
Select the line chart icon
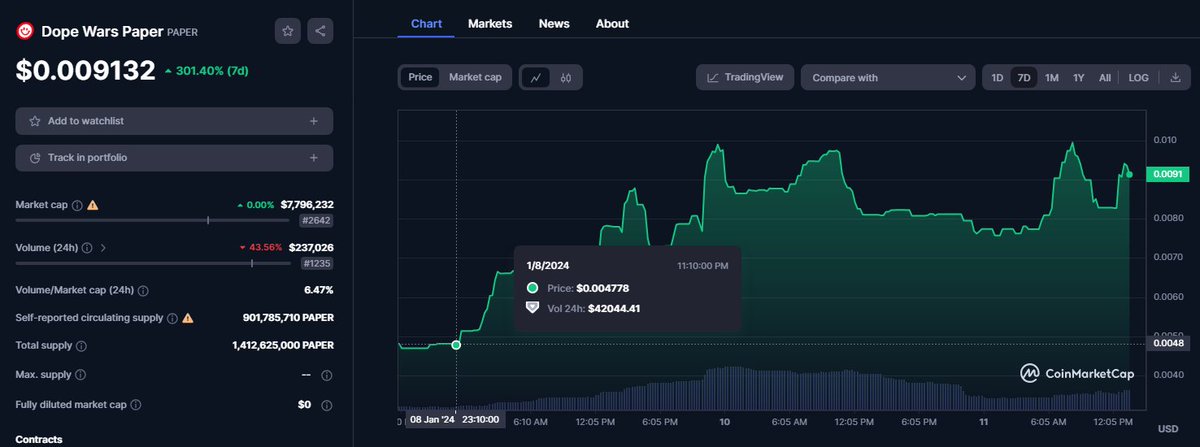point(535,77)
